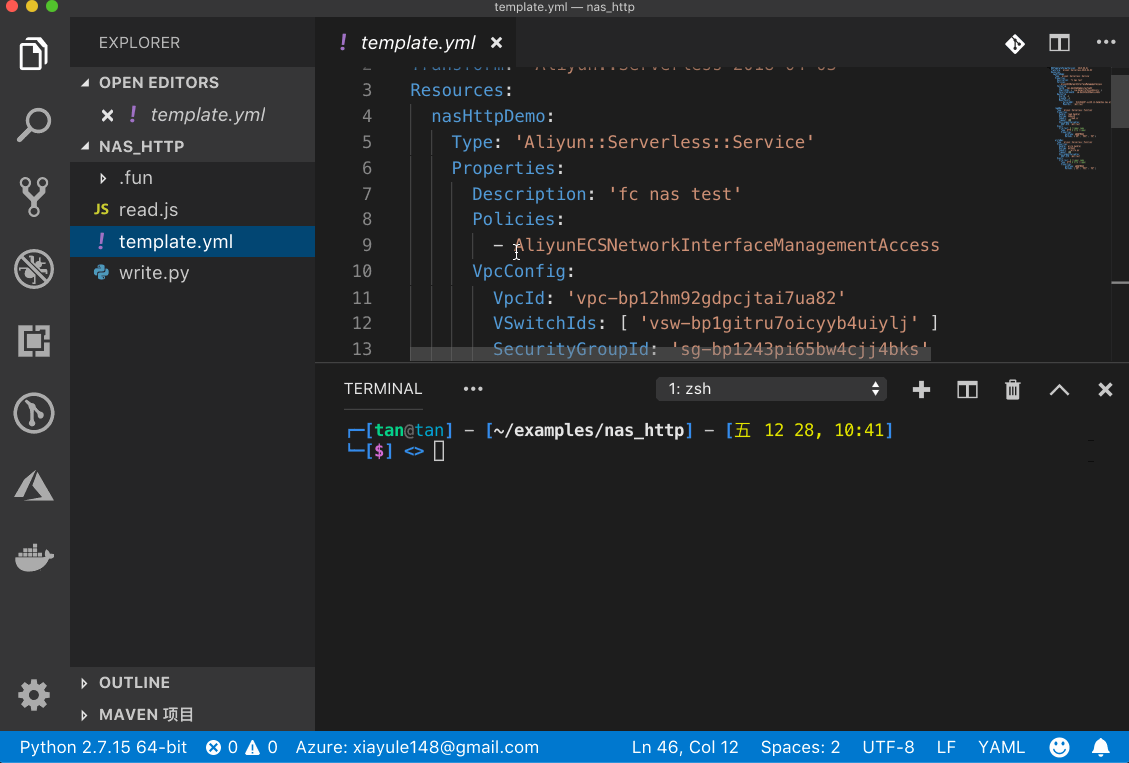Open the Git history circular icon view
Viewport: 1129px width, 763px height.
(x=34, y=413)
